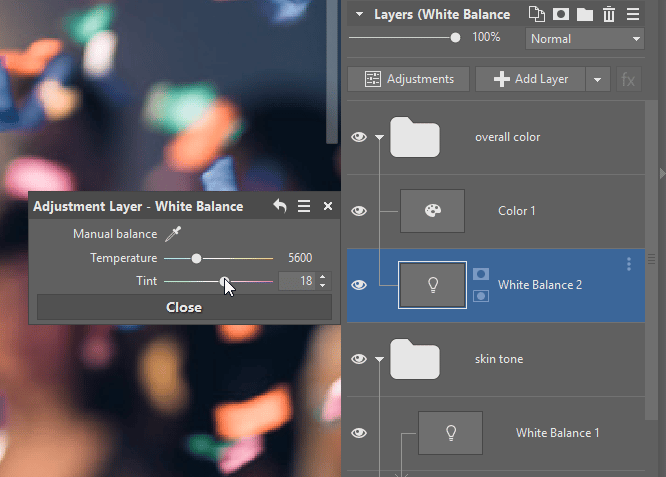Viewport: 666px width, 477px height.
Task: Select the skin tone folder thumbnail
Action: [415, 359]
